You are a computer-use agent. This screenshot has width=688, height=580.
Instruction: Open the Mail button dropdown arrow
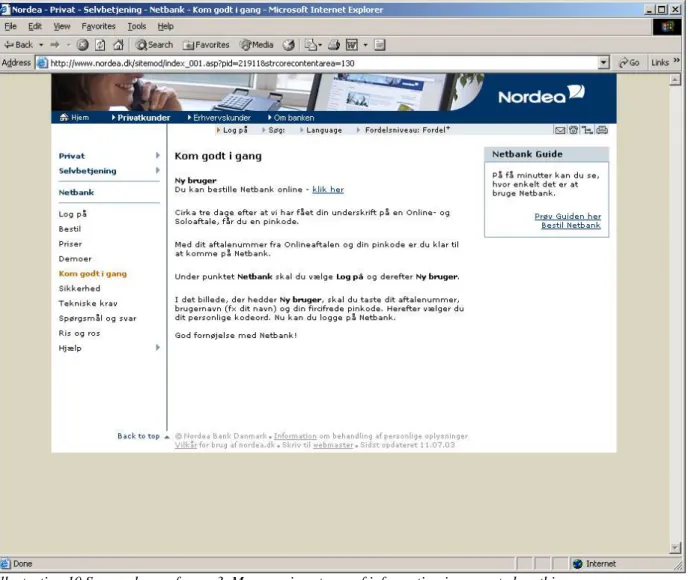click(x=320, y=45)
